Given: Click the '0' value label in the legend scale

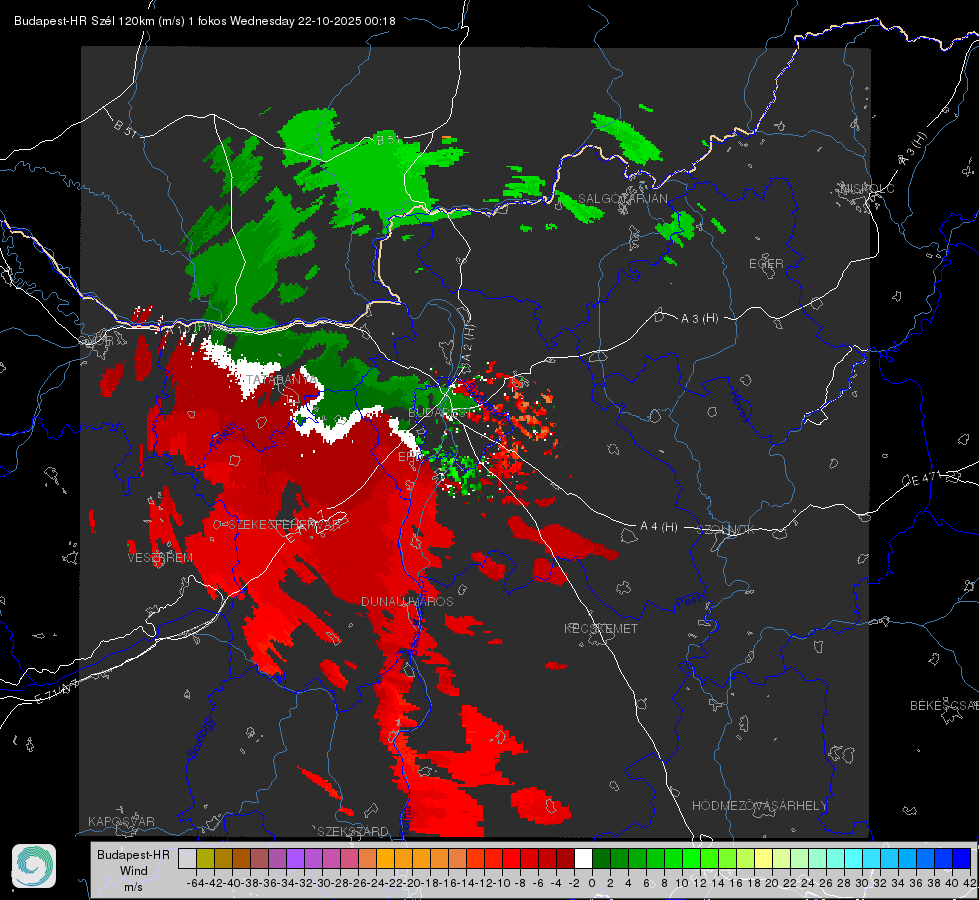Looking at the screenshot, I should coord(592,883).
